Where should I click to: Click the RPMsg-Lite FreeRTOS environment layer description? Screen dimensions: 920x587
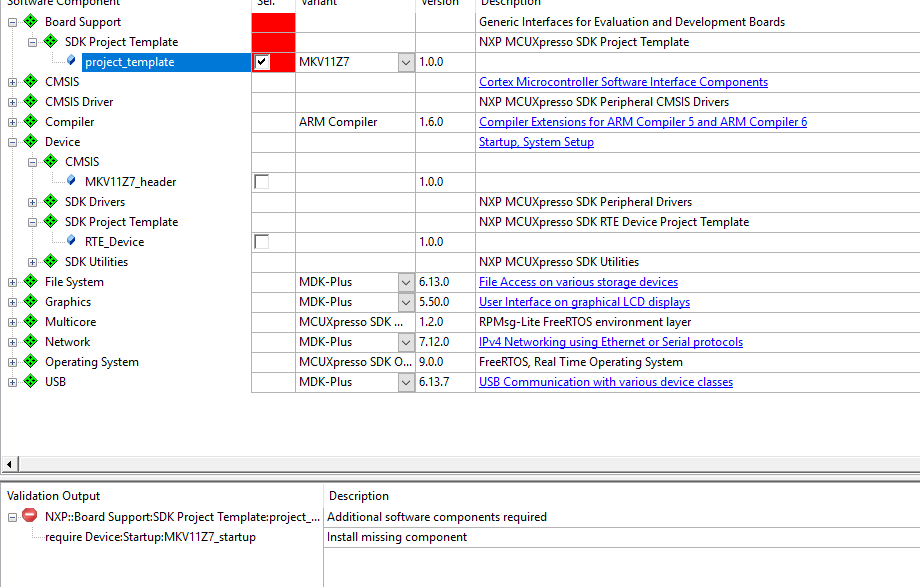tap(585, 322)
